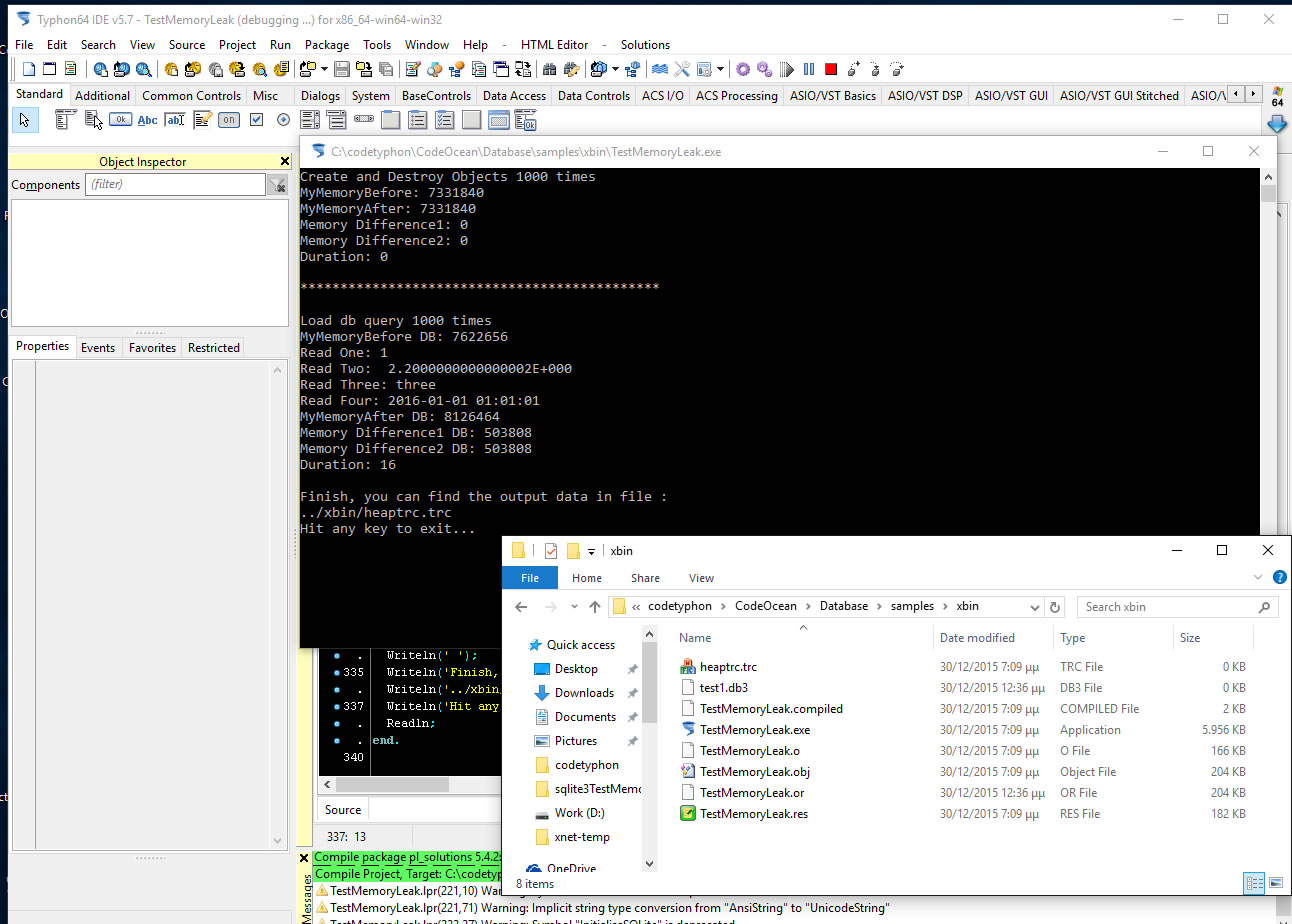1292x924 pixels.
Task: Click Explorer up one level arrow
Action: [x=595, y=607]
